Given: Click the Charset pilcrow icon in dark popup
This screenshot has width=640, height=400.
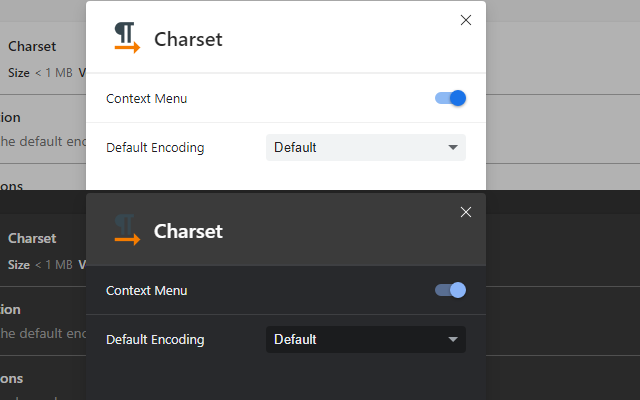Looking at the screenshot, I should click(126, 229).
